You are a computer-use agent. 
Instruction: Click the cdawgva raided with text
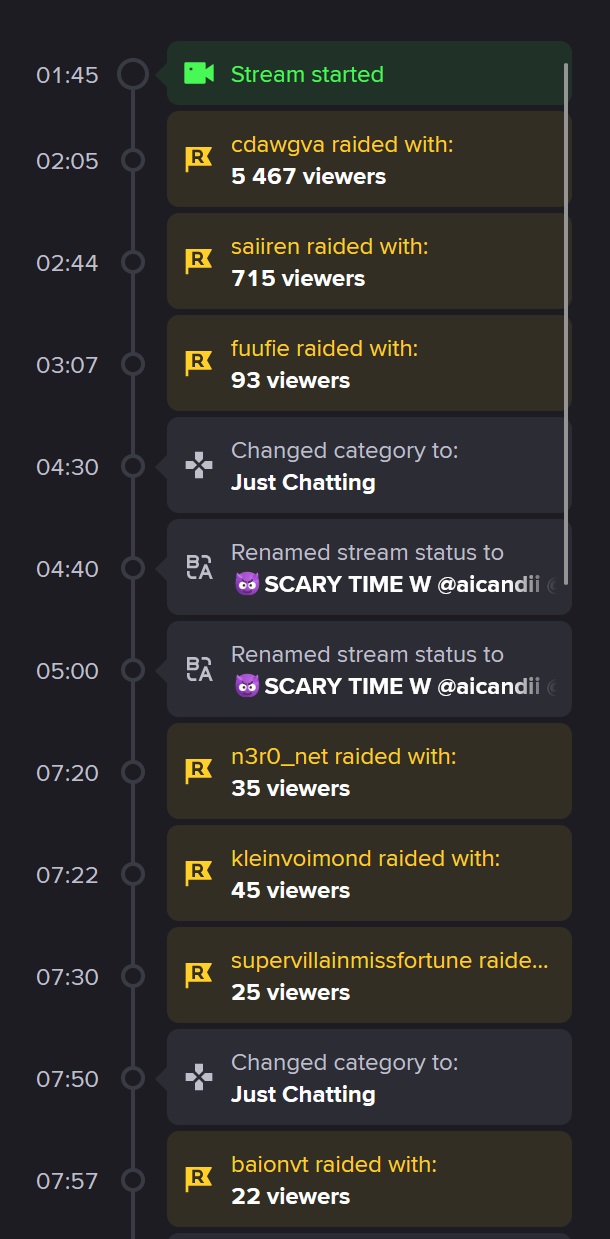342,145
